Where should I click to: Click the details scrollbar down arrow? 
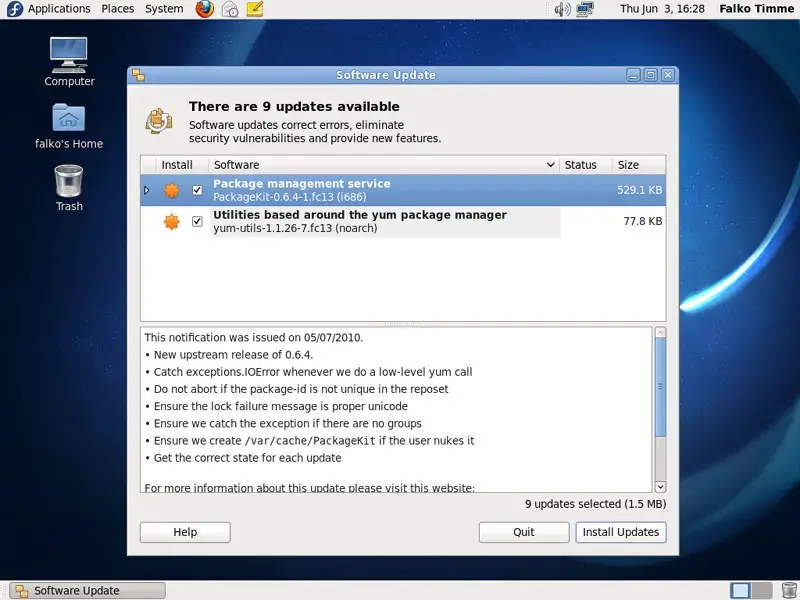tap(660, 487)
